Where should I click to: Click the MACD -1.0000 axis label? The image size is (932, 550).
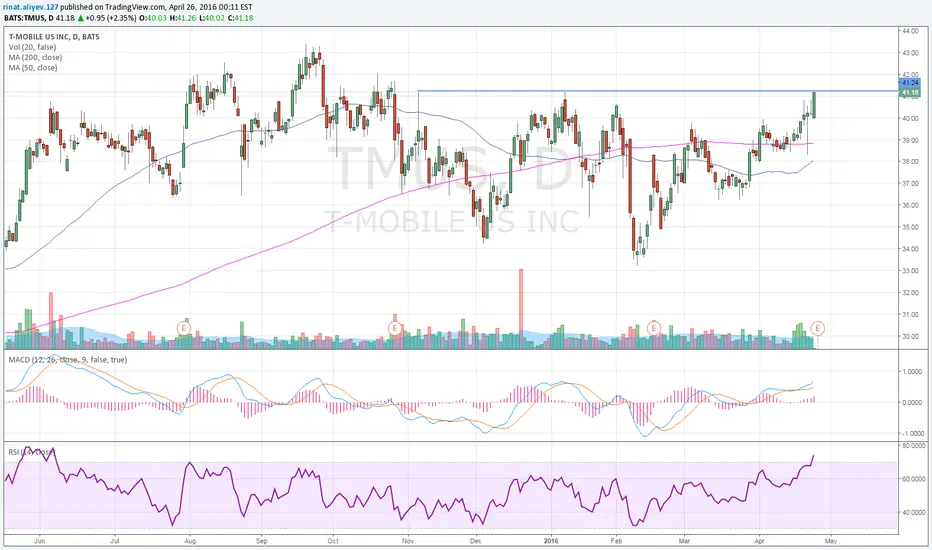pos(911,434)
